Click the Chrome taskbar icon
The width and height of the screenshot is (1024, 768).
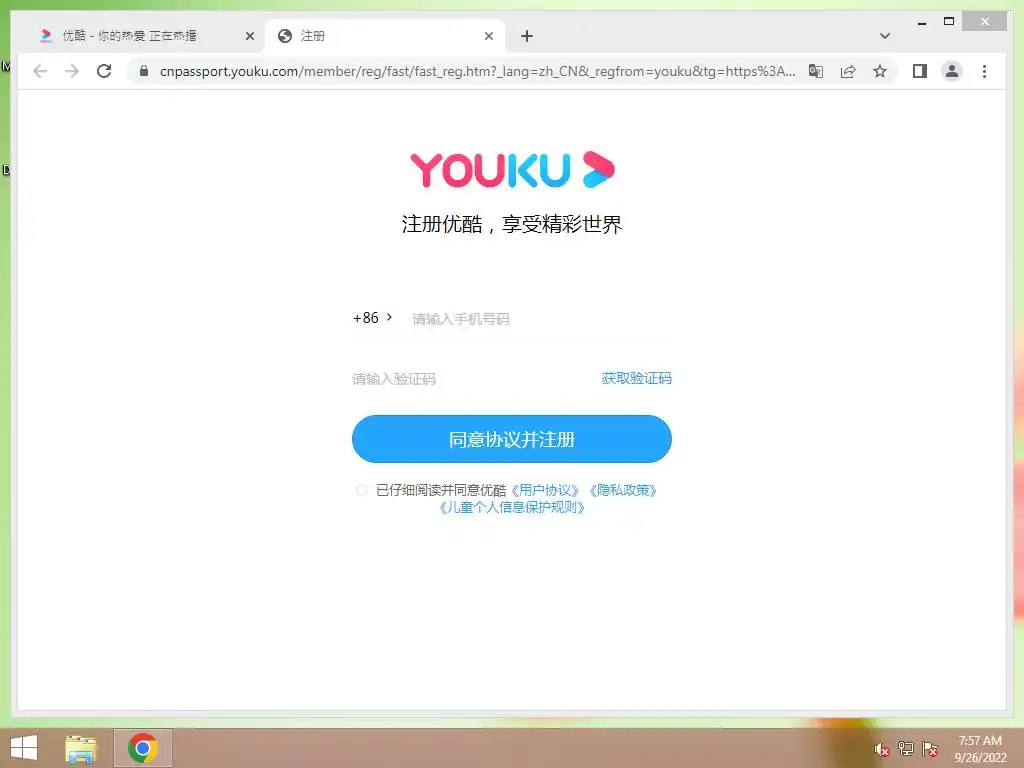pyautogui.click(x=142, y=748)
